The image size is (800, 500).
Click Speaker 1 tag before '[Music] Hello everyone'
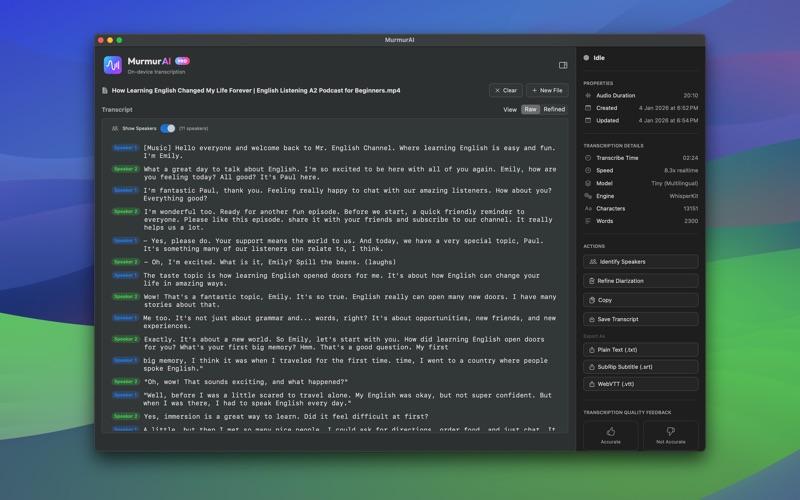pyautogui.click(x=125, y=148)
